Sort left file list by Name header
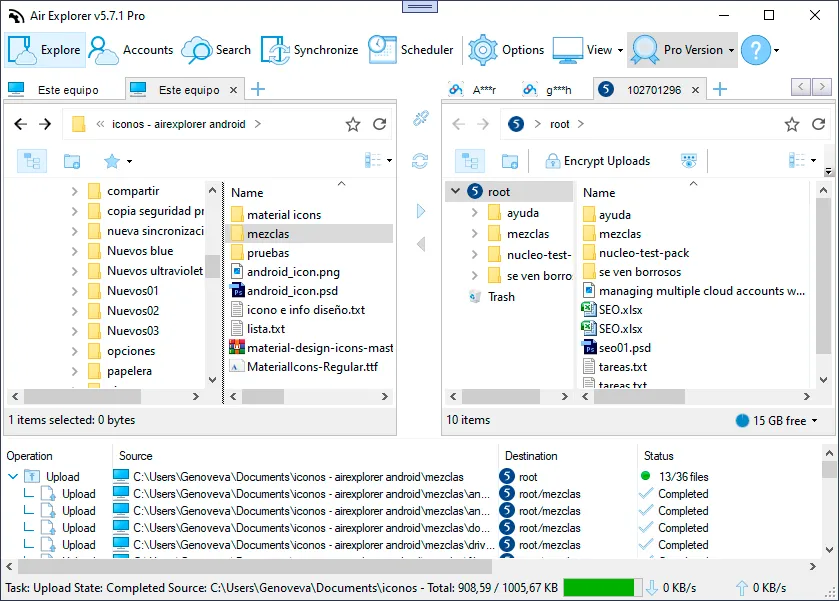839x601 pixels. tap(247, 193)
